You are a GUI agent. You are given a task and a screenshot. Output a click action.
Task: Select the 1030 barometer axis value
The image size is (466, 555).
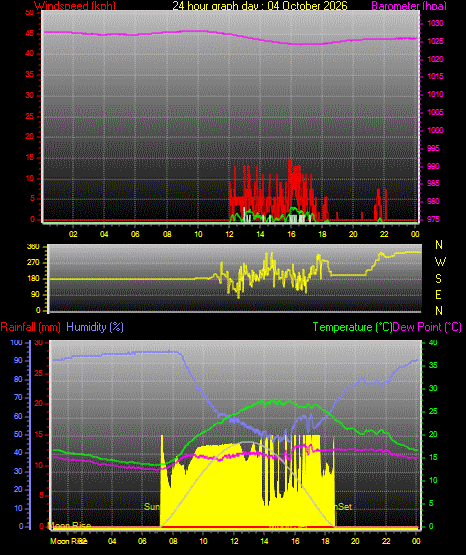pos(435,23)
